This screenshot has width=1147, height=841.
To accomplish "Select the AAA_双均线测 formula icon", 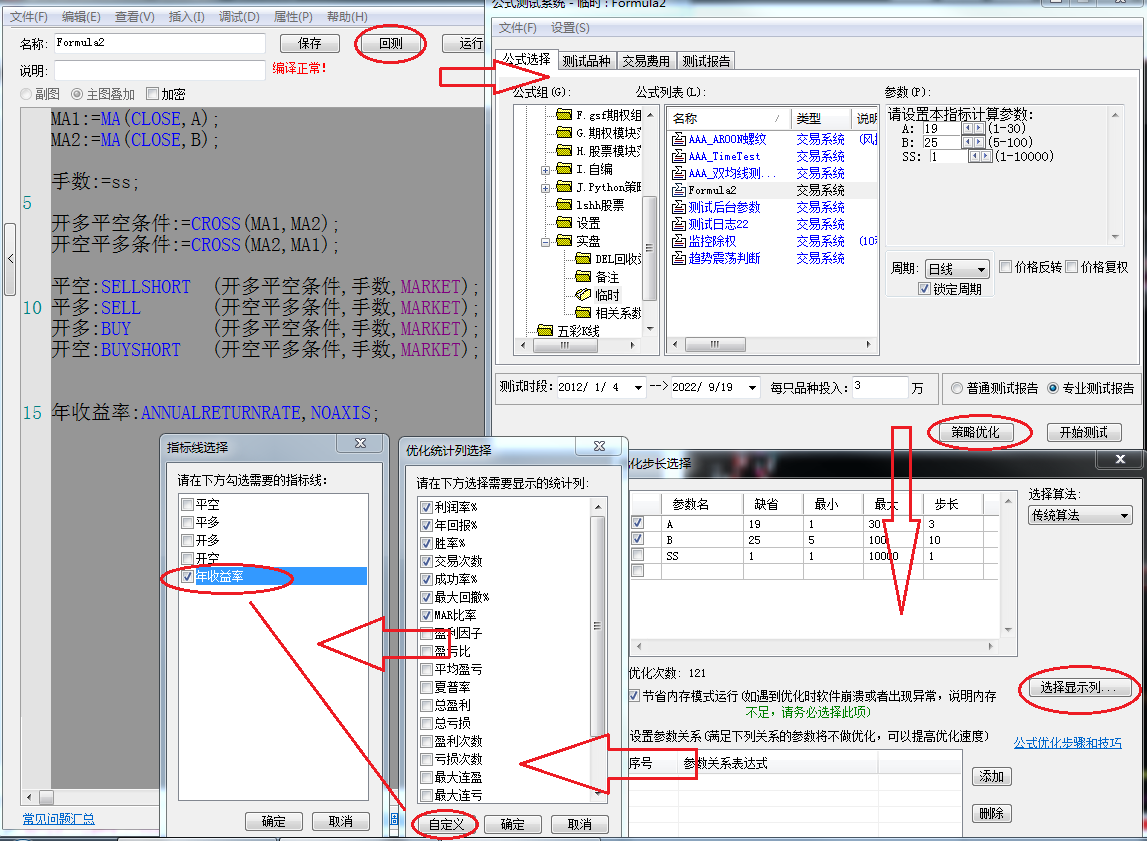I will click(679, 173).
